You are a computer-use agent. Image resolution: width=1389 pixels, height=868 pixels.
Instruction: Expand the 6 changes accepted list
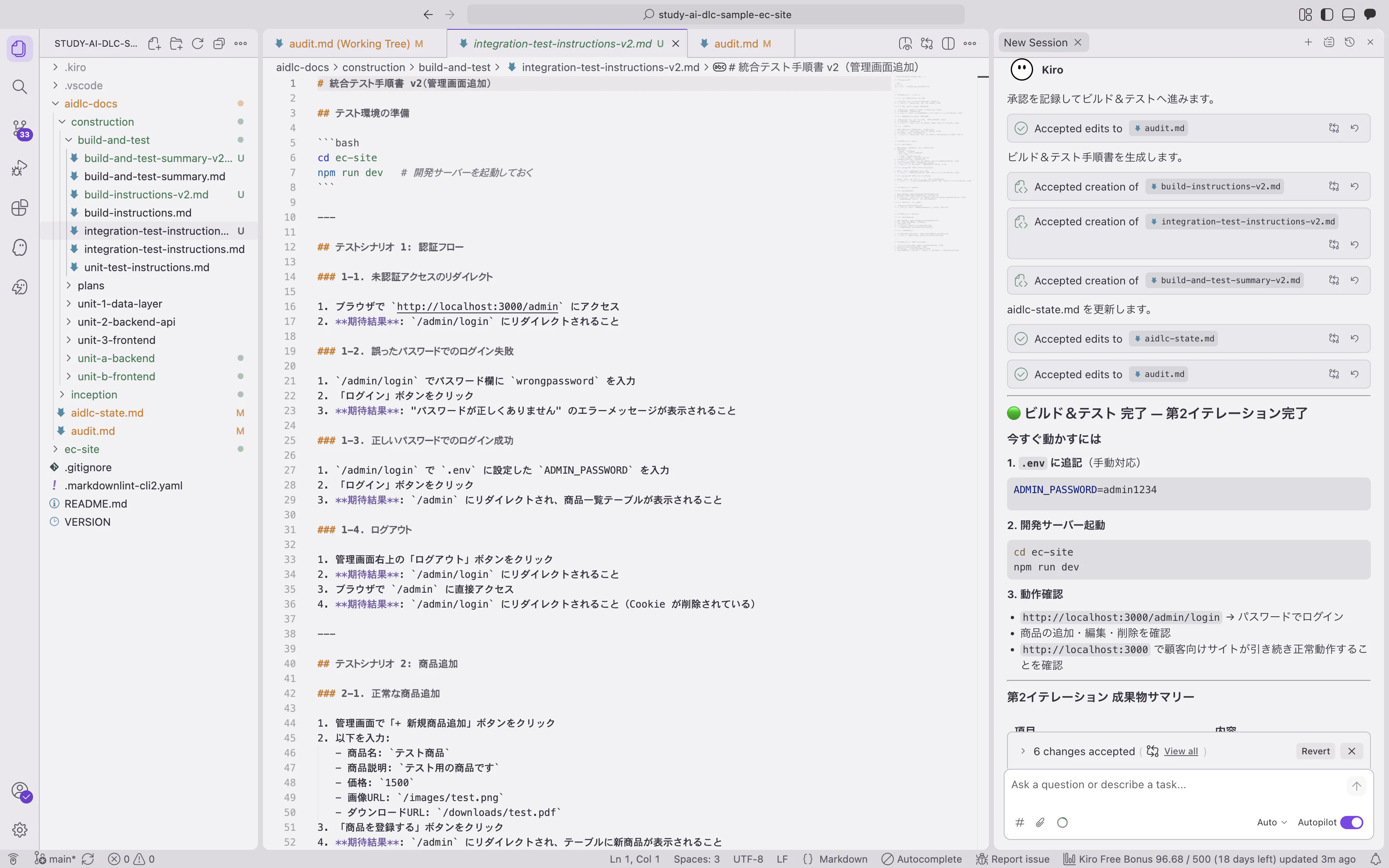[1023, 751]
